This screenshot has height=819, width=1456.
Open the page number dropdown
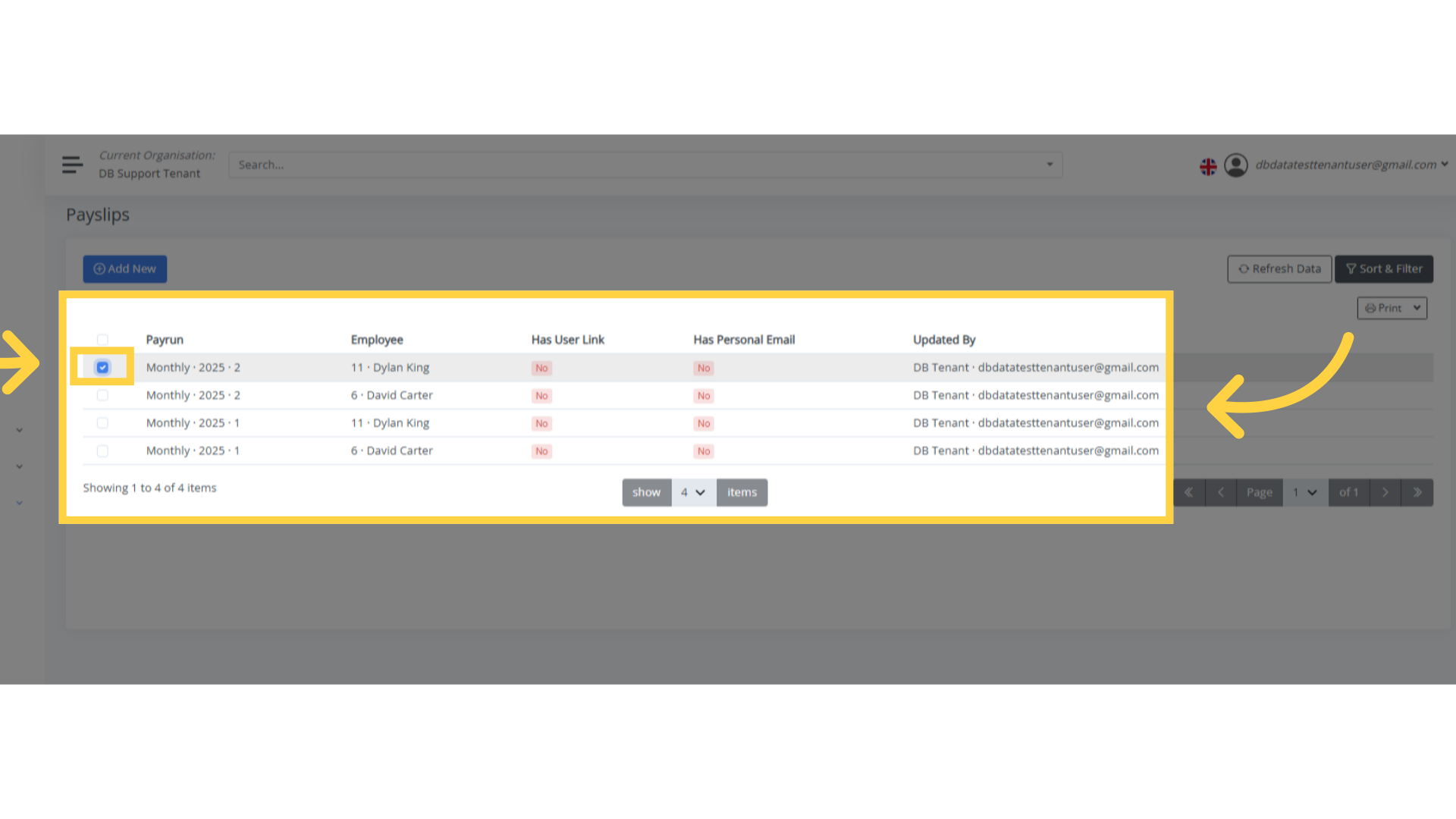click(1305, 492)
